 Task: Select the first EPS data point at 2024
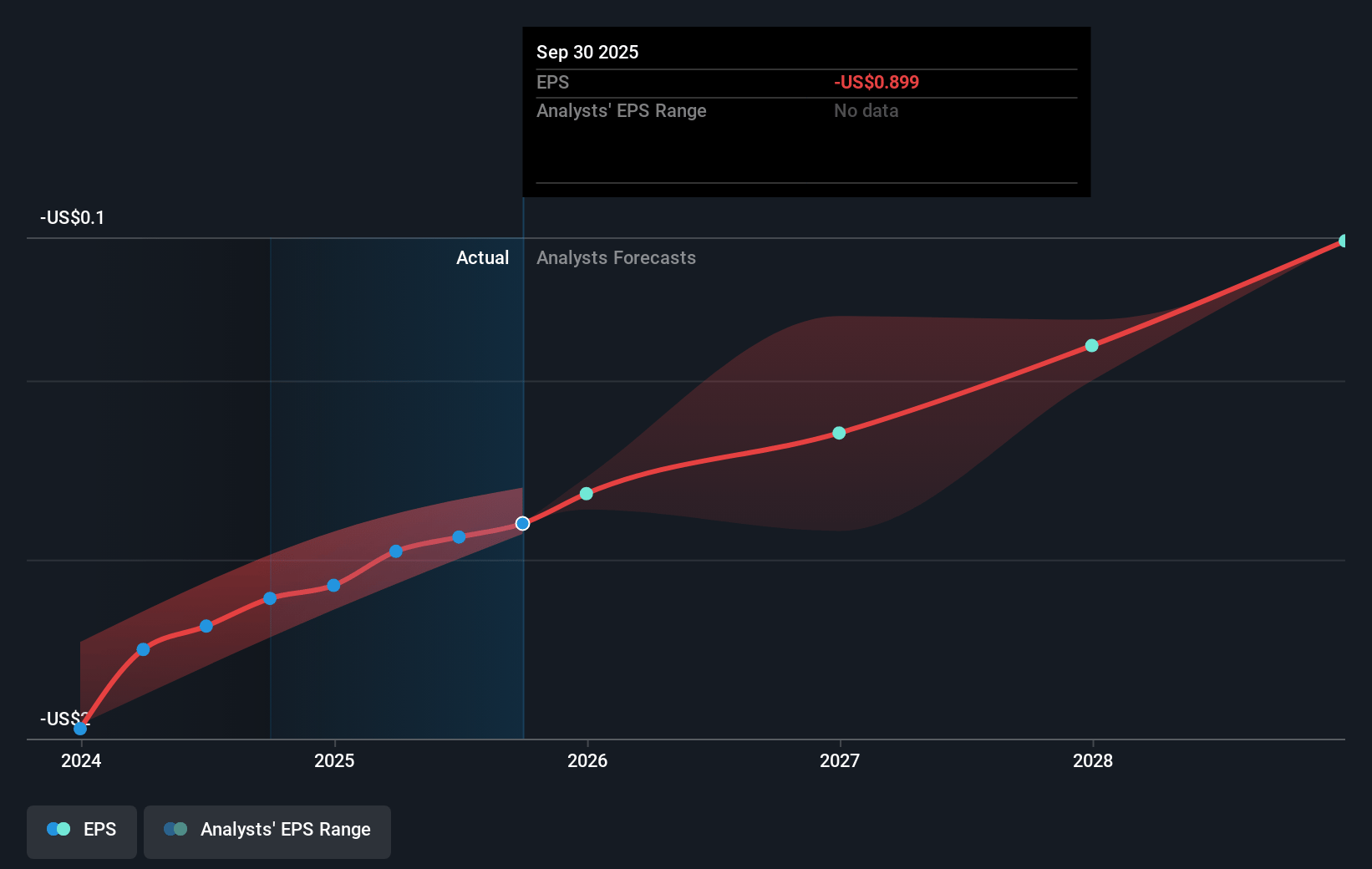click(80, 729)
